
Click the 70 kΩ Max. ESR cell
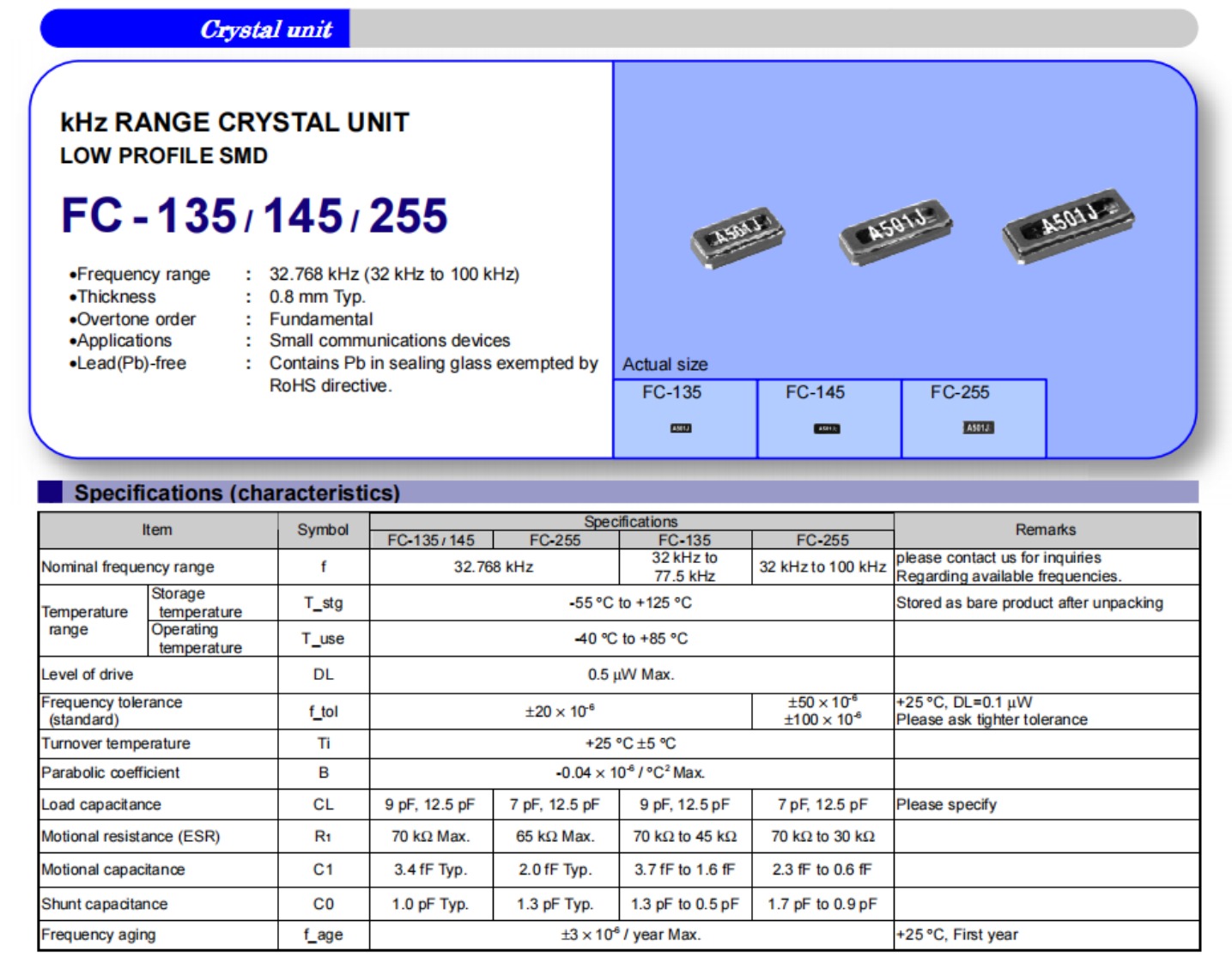[x=430, y=836]
